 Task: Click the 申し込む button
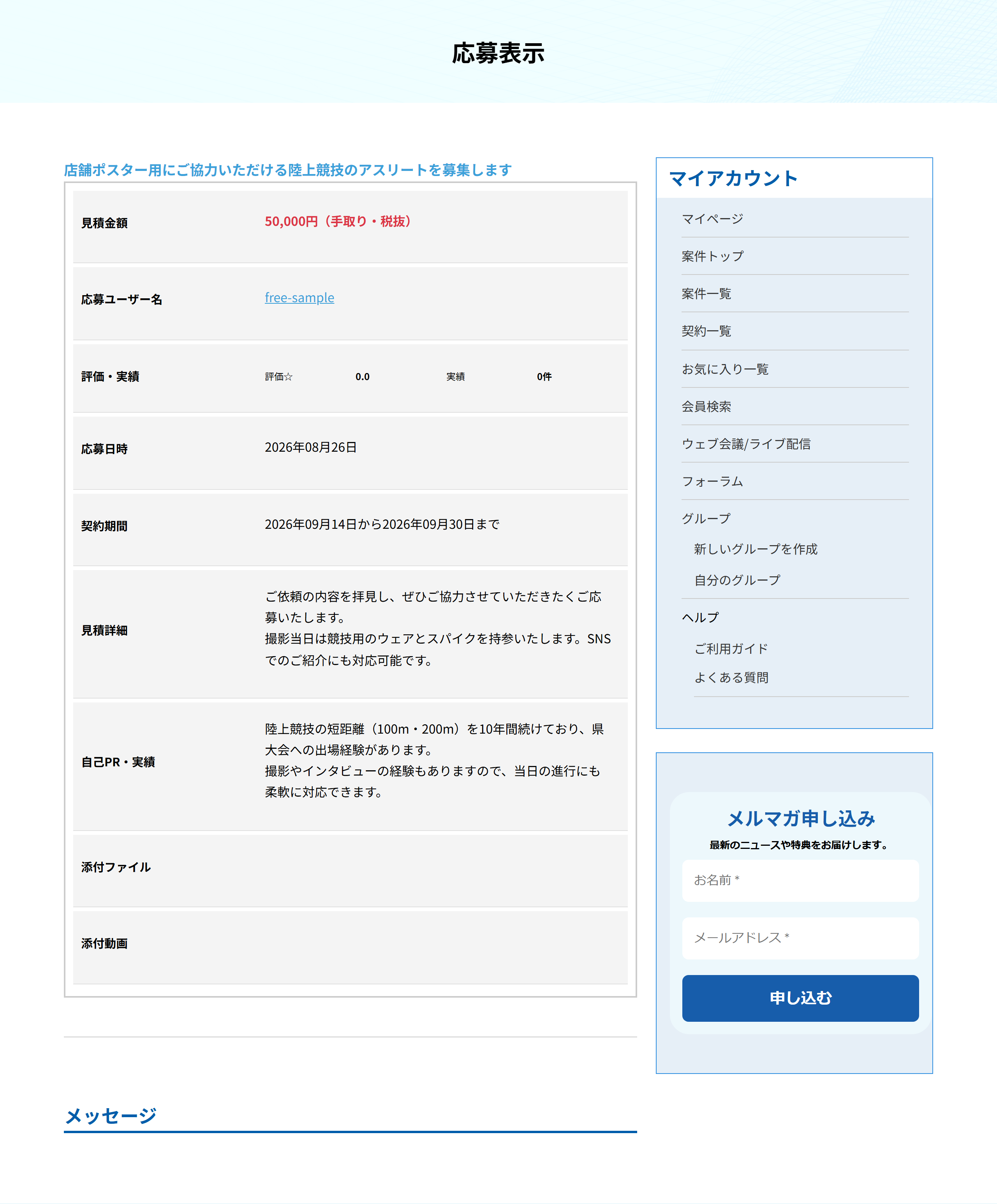800,998
